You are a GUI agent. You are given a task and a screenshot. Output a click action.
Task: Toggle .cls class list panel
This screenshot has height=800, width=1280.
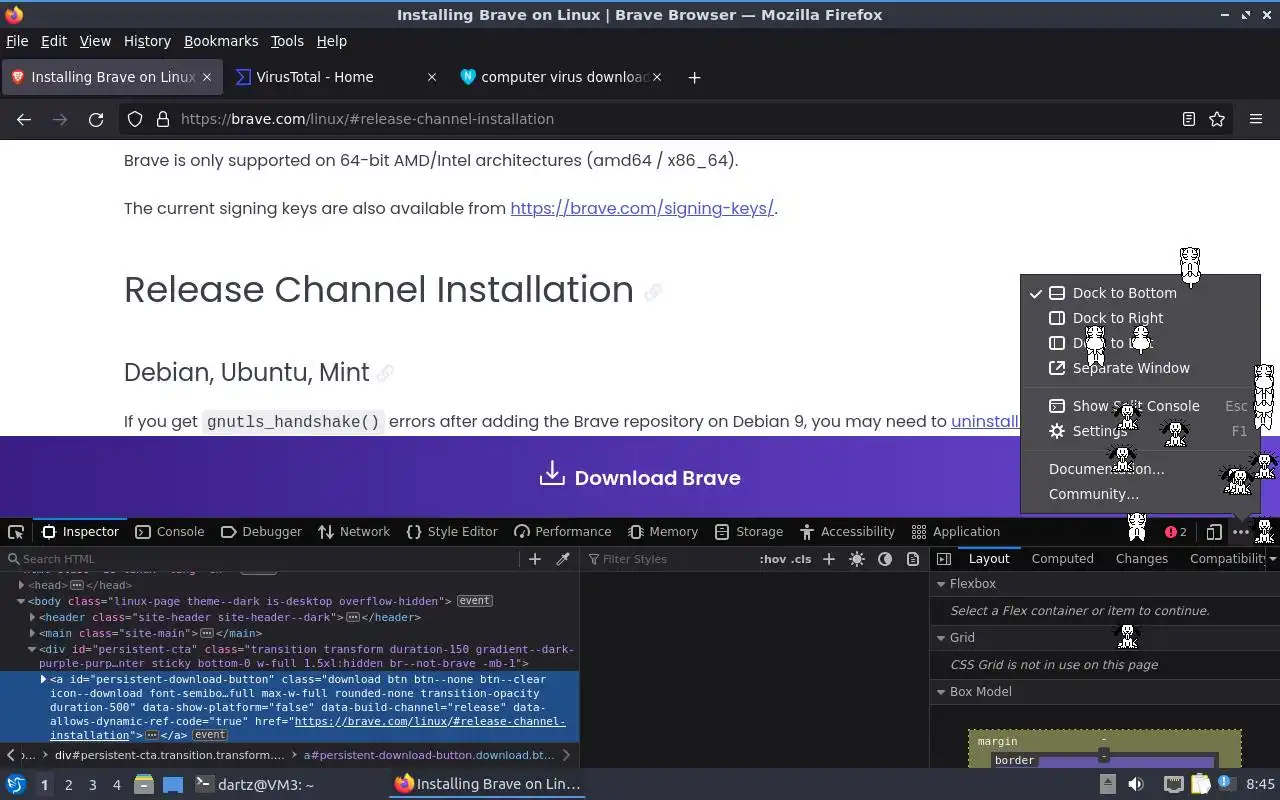(801, 559)
